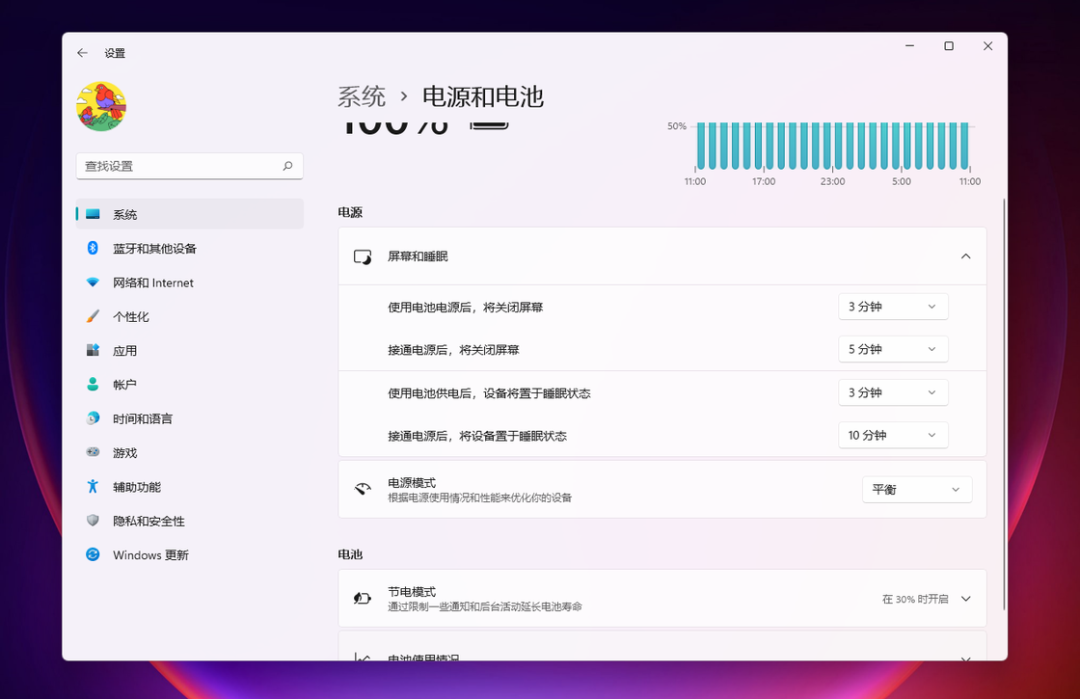Screen dimensions: 1080x699
Task: Open the user profile avatar
Action: [101, 107]
